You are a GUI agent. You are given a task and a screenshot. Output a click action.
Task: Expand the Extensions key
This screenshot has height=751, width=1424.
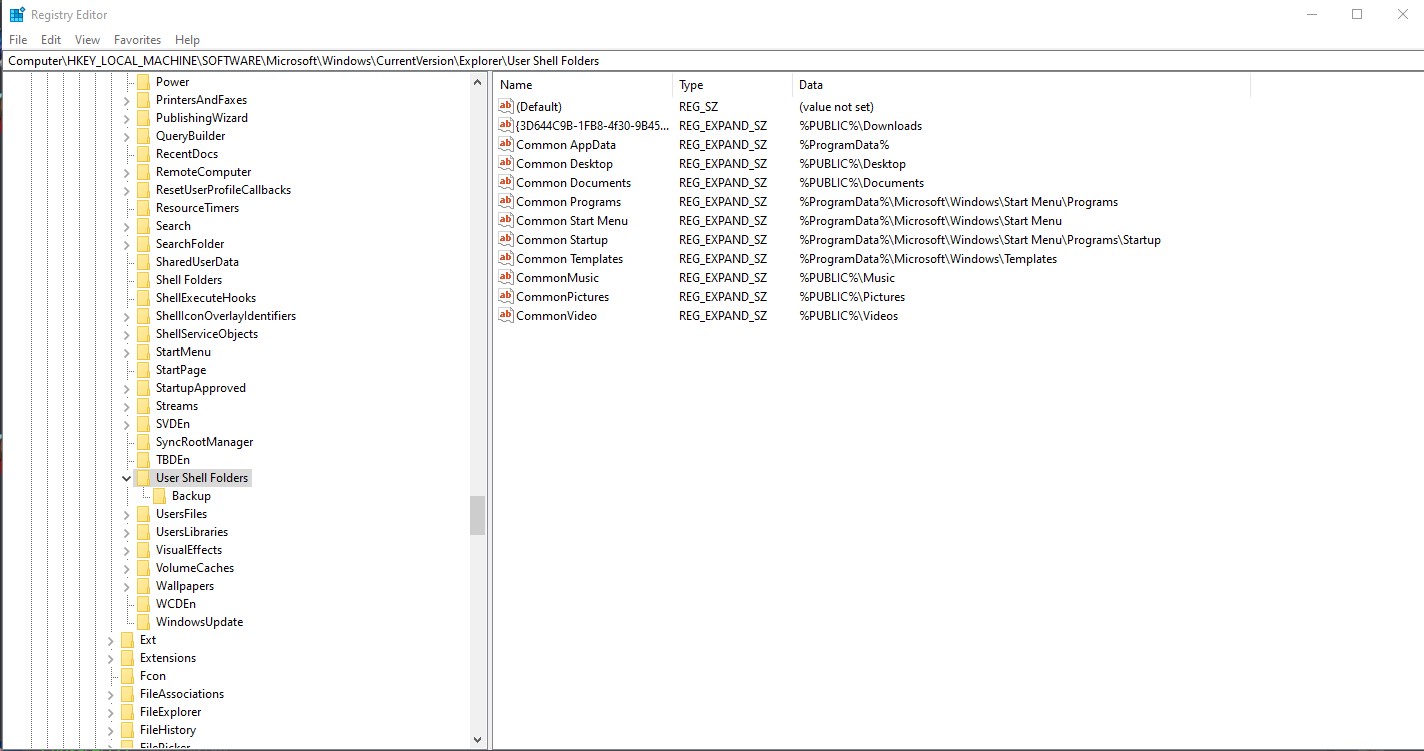tap(110, 658)
